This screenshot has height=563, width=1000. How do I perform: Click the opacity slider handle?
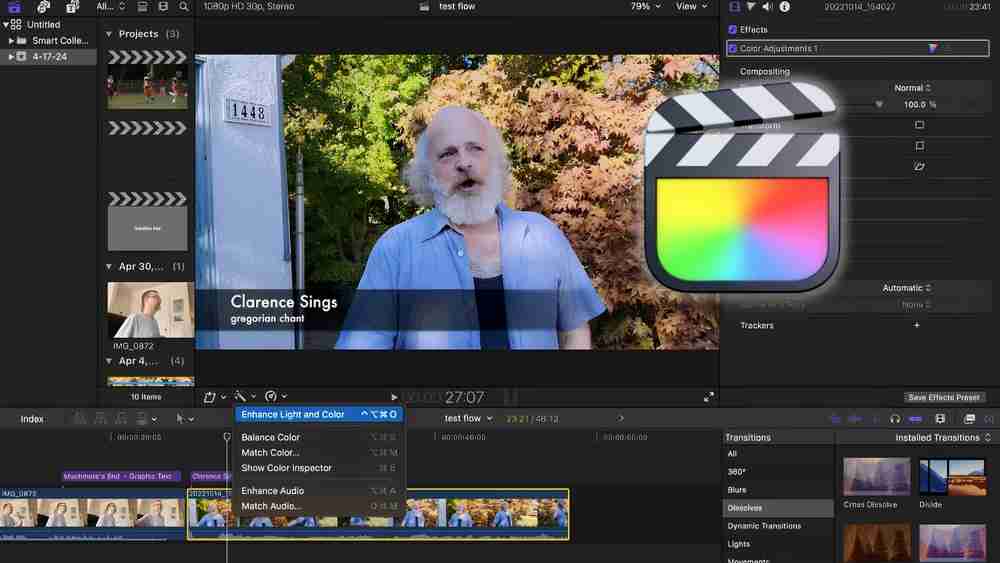(879, 105)
